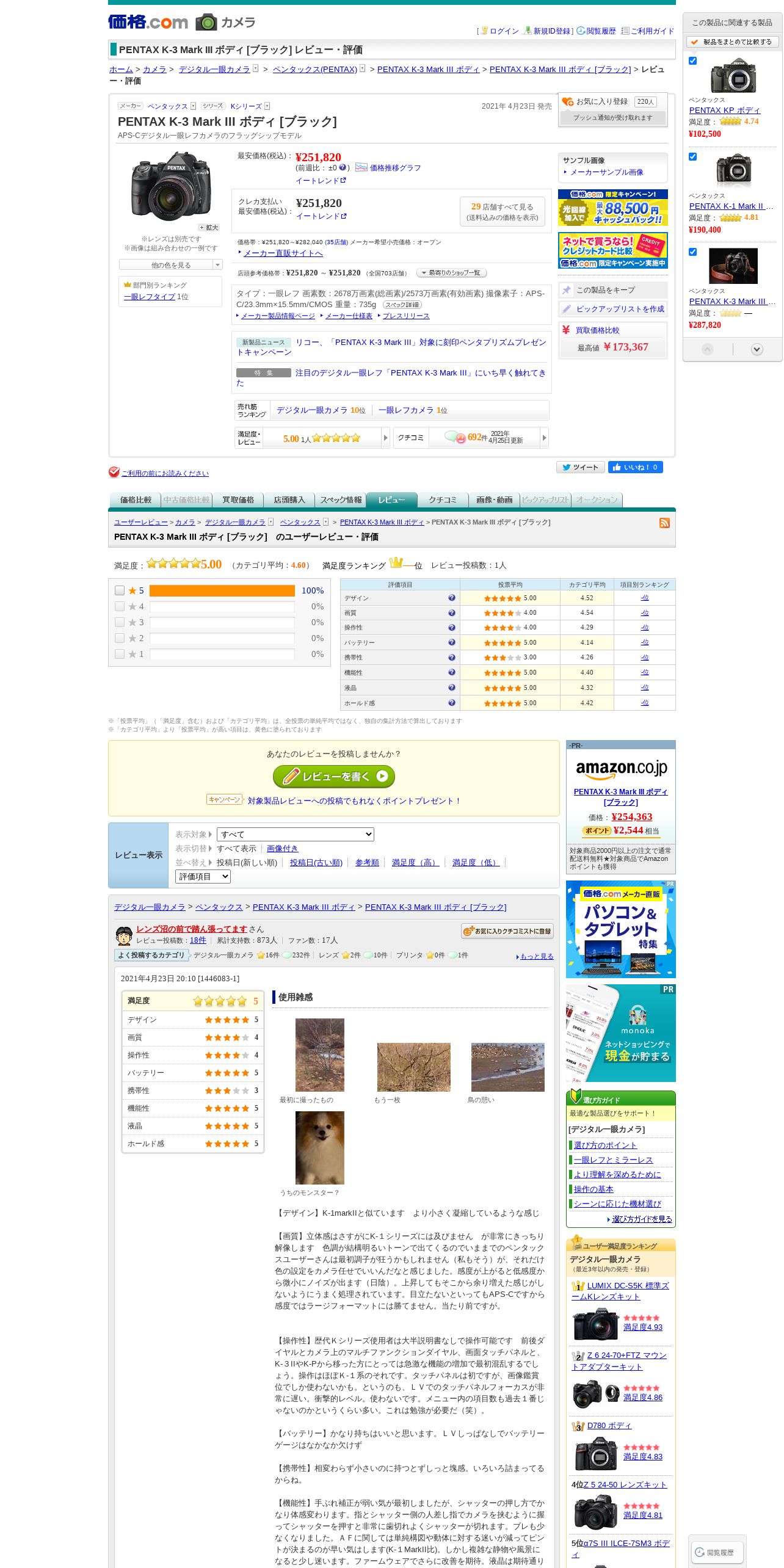Expand the メーカー ペンタックス dropdown arrow
The width and height of the screenshot is (784, 1568).
click(193, 106)
